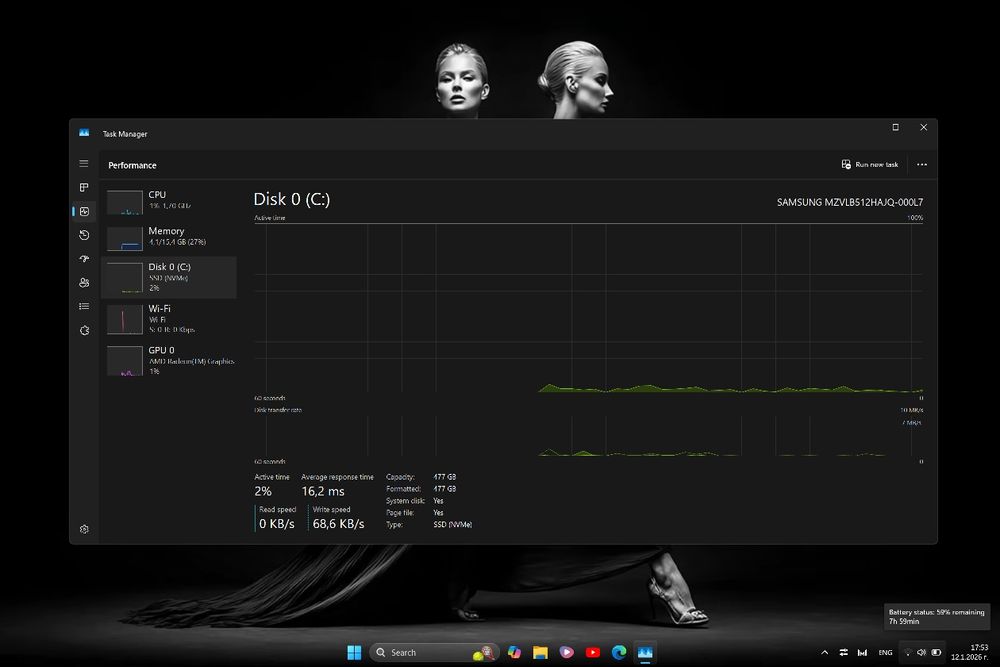Image resolution: width=1000 pixels, height=667 pixels.
Task: Select the Disk 0 (C:) performance entry
Action: [169, 277]
